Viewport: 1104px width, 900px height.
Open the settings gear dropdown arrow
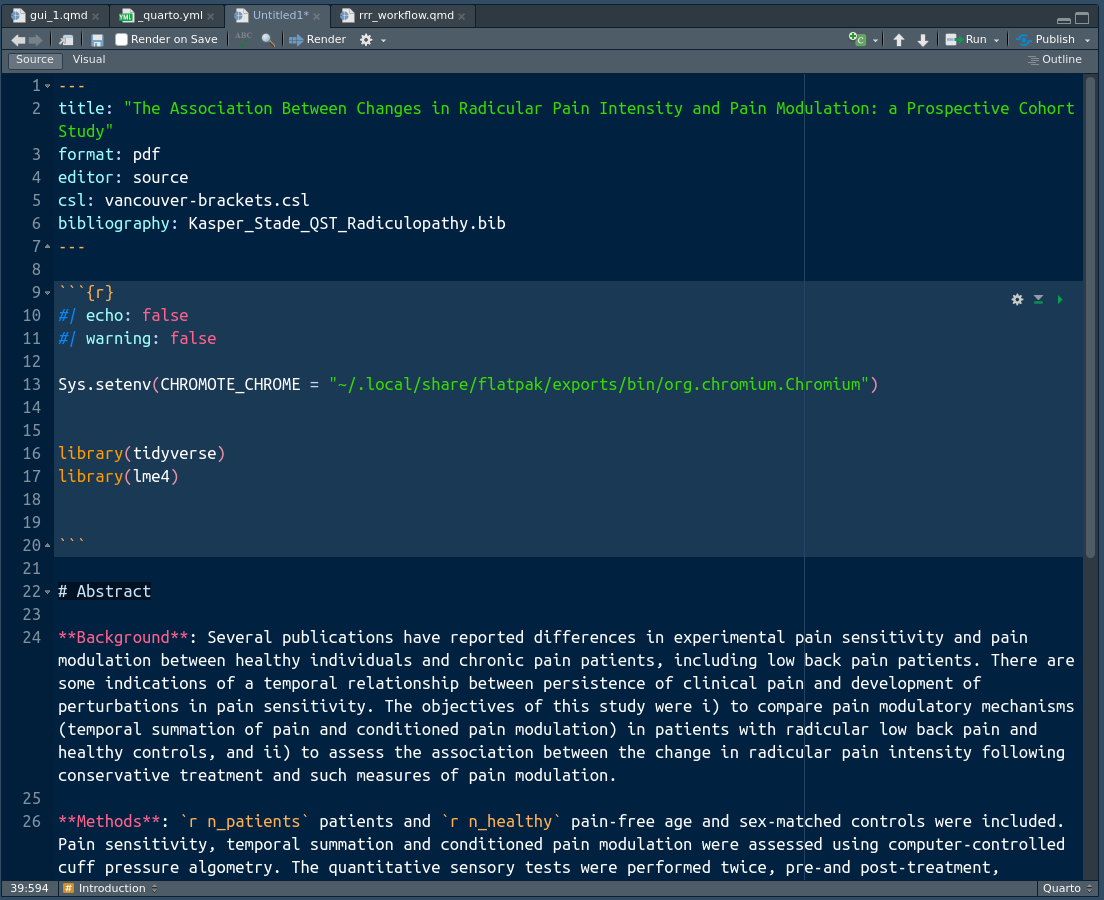pos(384,41)
